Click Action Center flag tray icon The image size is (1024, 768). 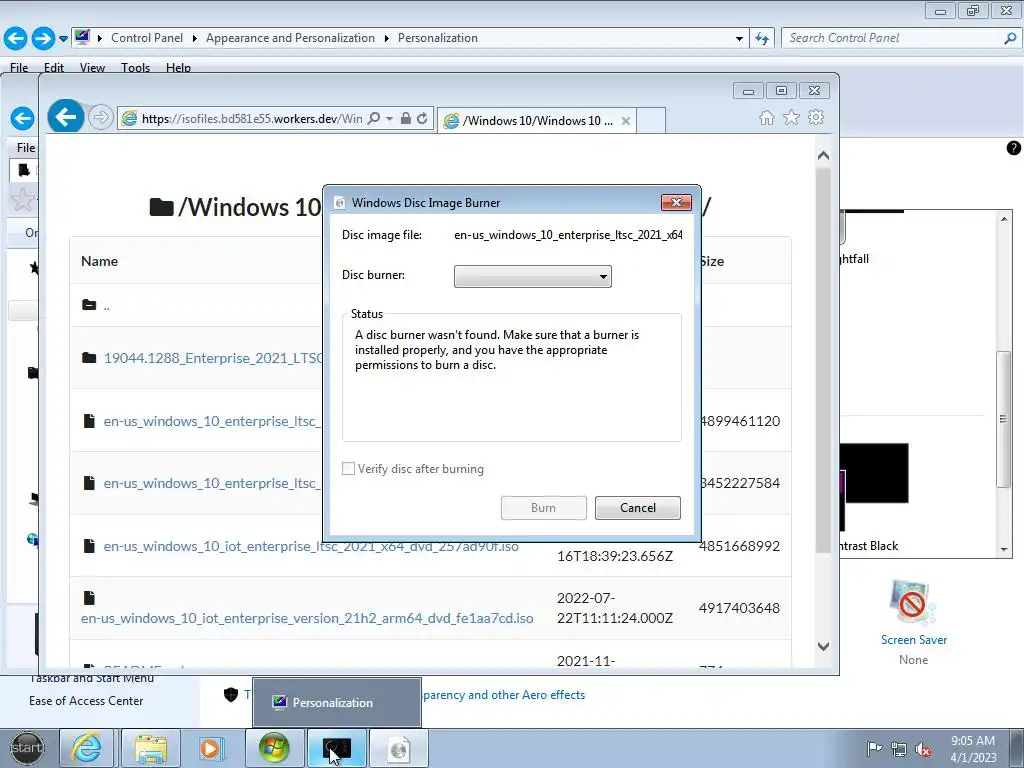coord(874,748)
